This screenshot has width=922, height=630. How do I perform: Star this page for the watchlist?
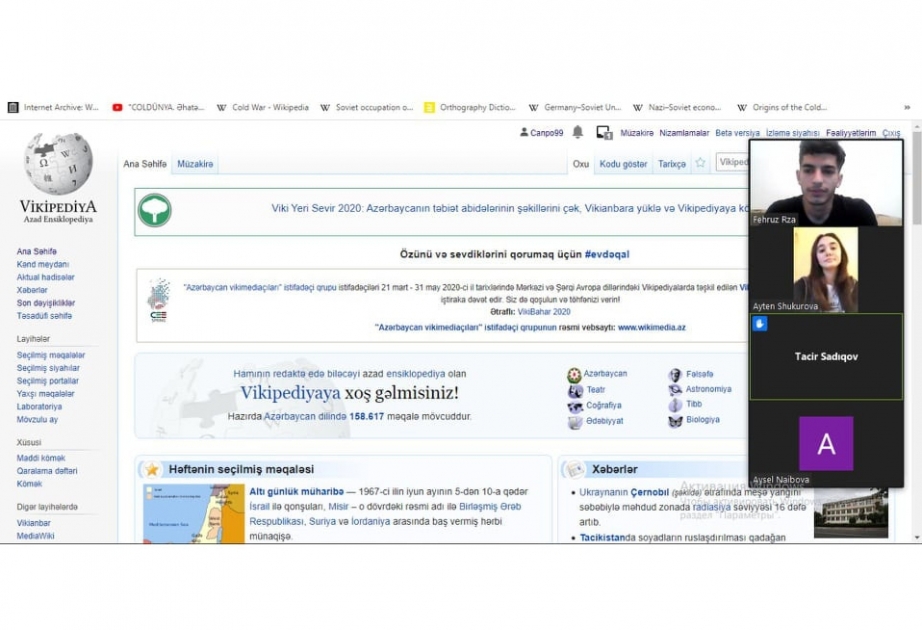(x=700, y=163)
